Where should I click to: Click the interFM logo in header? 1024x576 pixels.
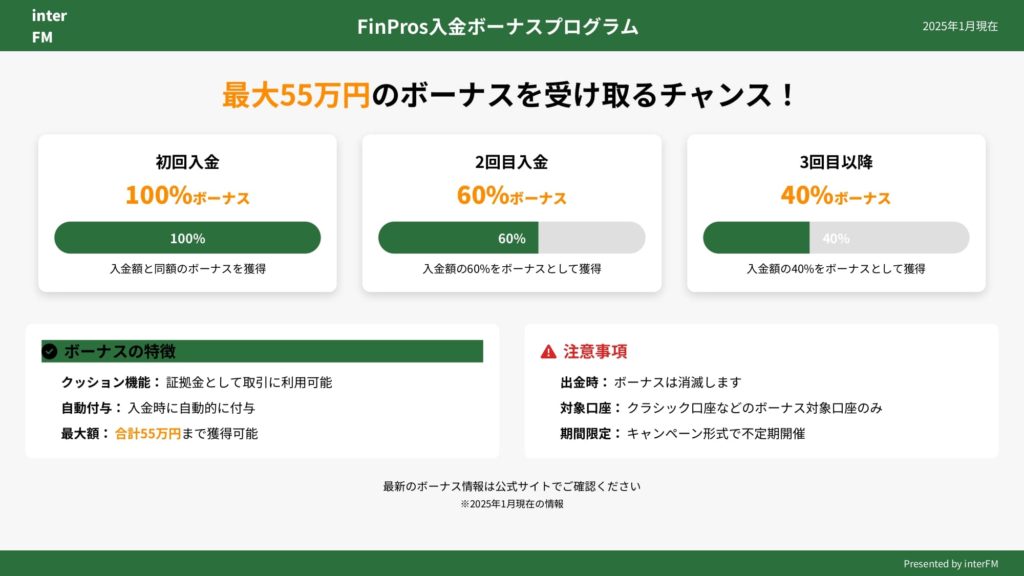(x=49, y=26)
